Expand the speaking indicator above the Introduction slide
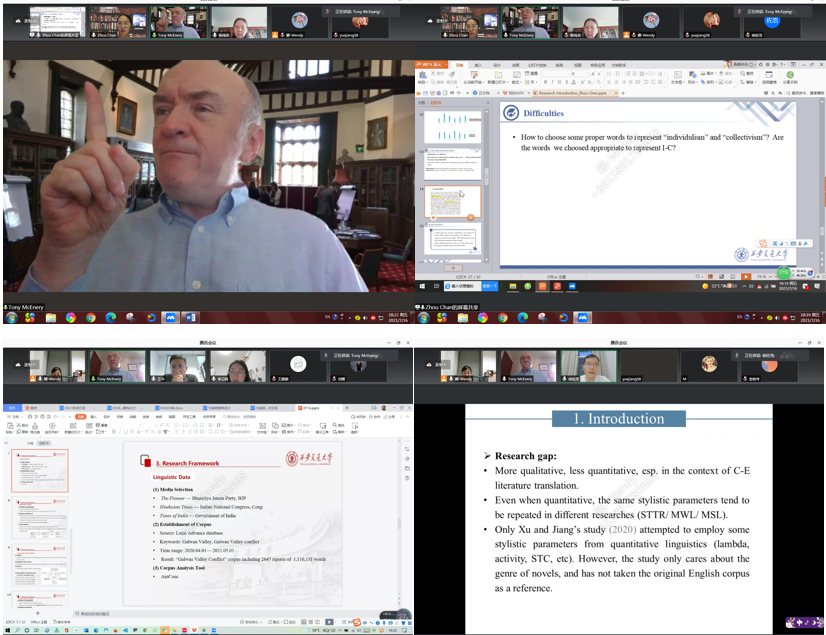Viewport: 826px width, 635px height. pos(772,355)
